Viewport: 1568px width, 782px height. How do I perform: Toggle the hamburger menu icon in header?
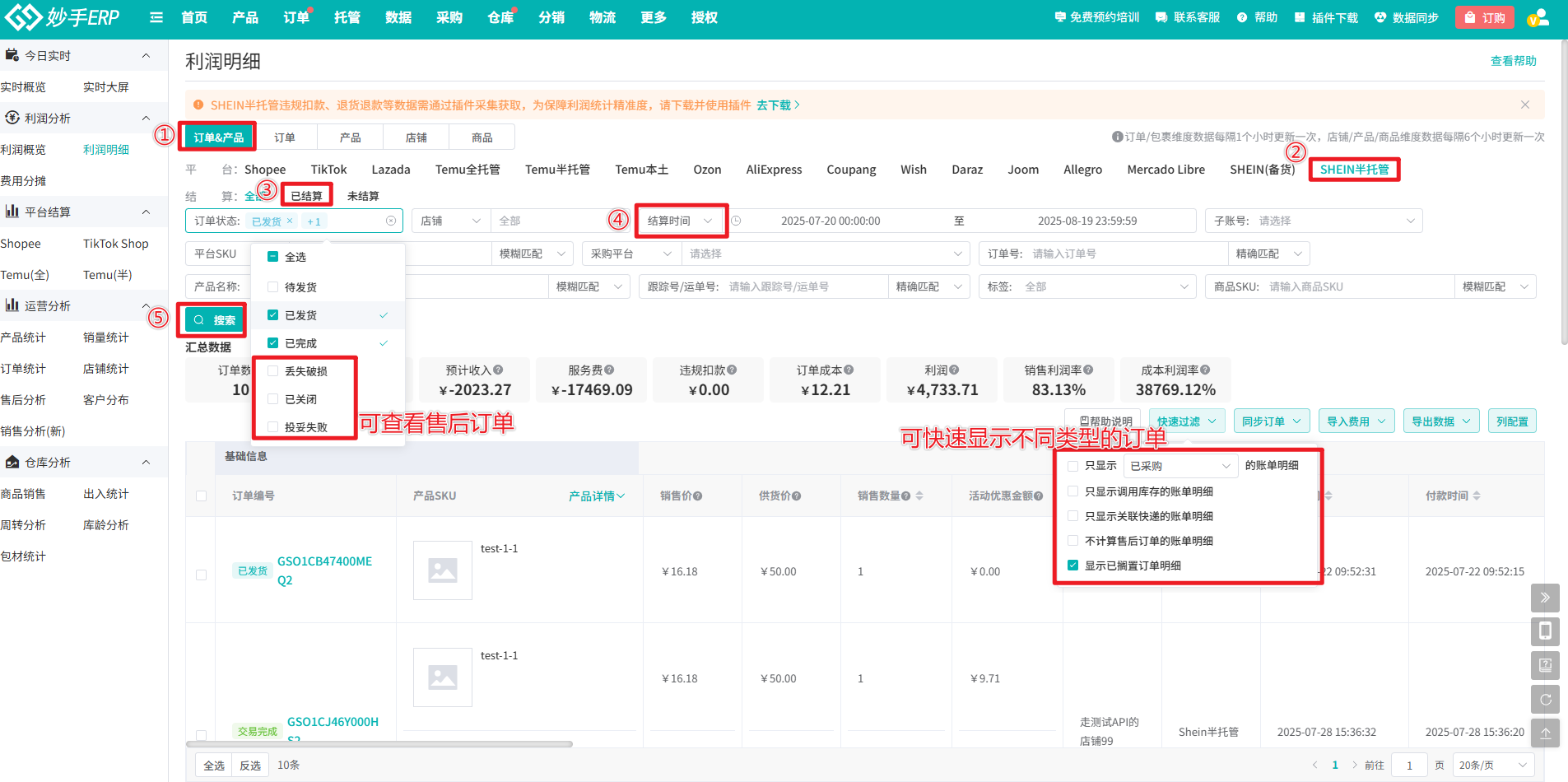pos(156,17)
